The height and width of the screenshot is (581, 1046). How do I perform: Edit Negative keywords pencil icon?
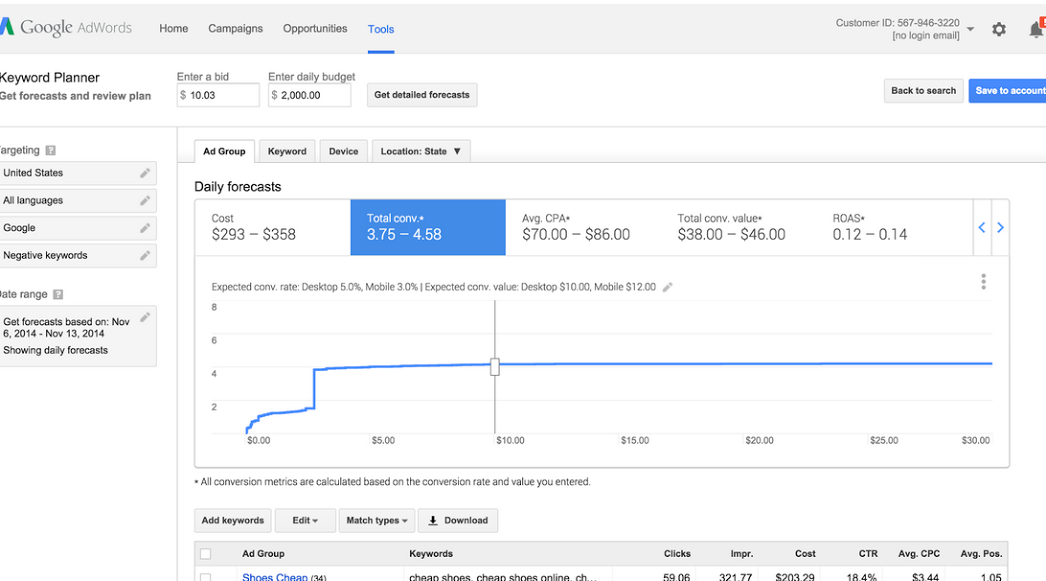click(145, 256)
